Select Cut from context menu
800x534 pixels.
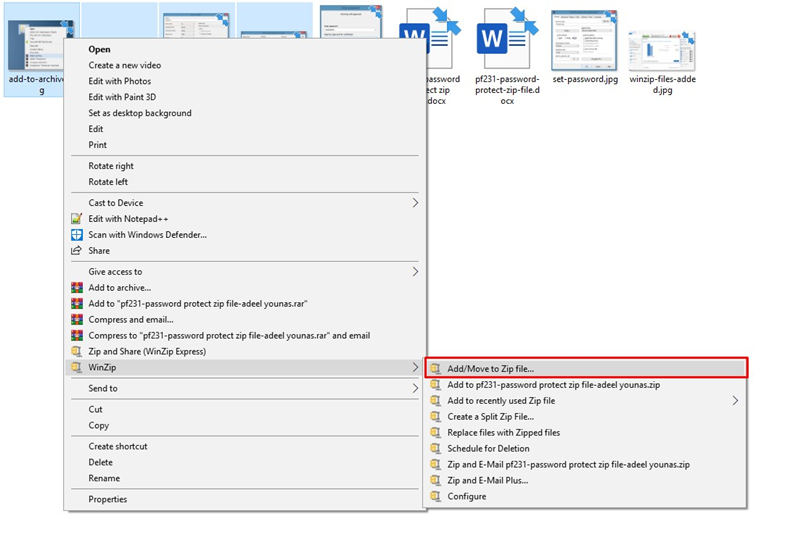(95, 410)
